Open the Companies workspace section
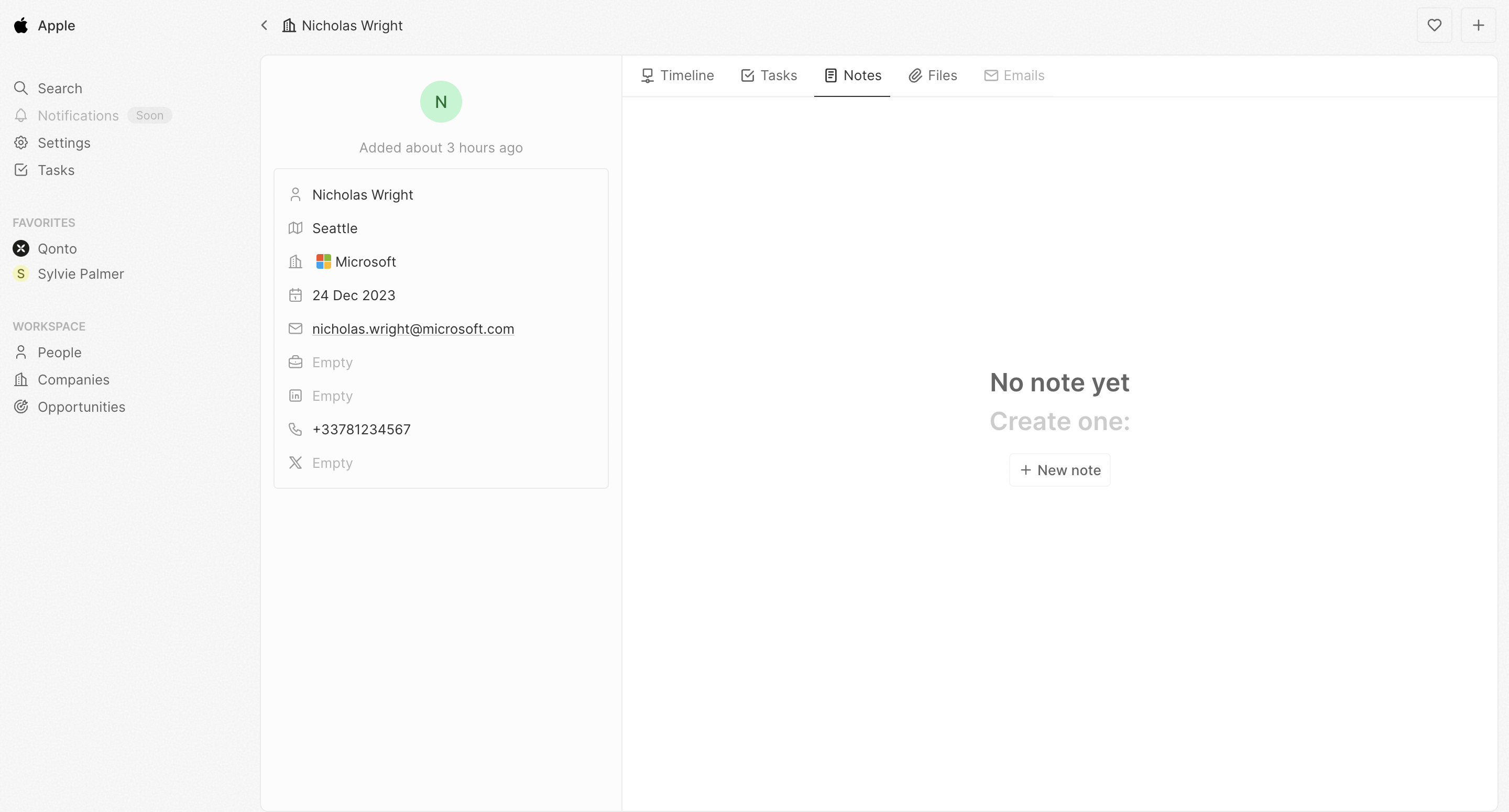 click(x=73, y=380)
